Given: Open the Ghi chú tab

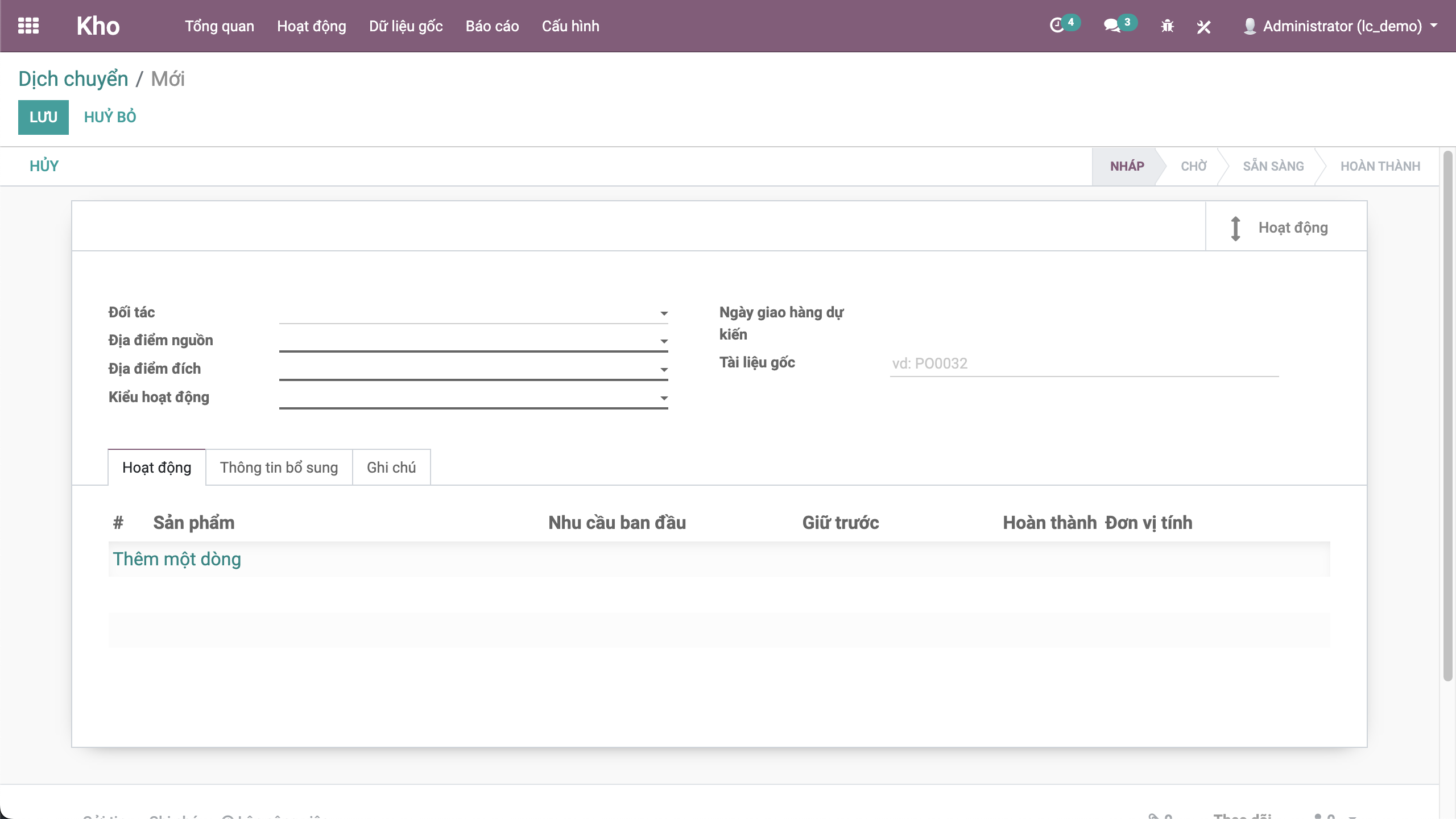Looking at the screenshot, I should (391, 468).
